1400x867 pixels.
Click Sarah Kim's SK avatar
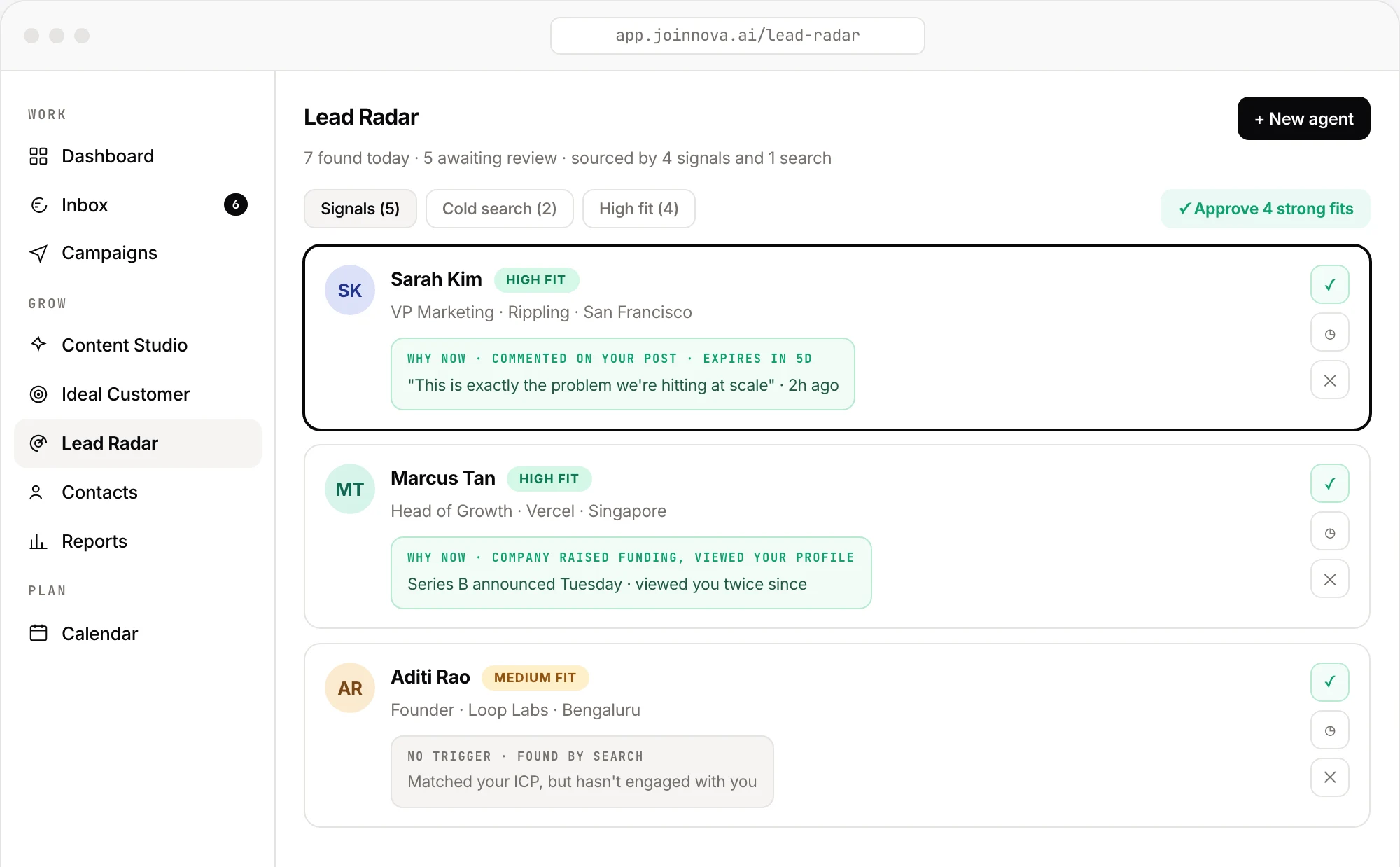coord(350,290)
